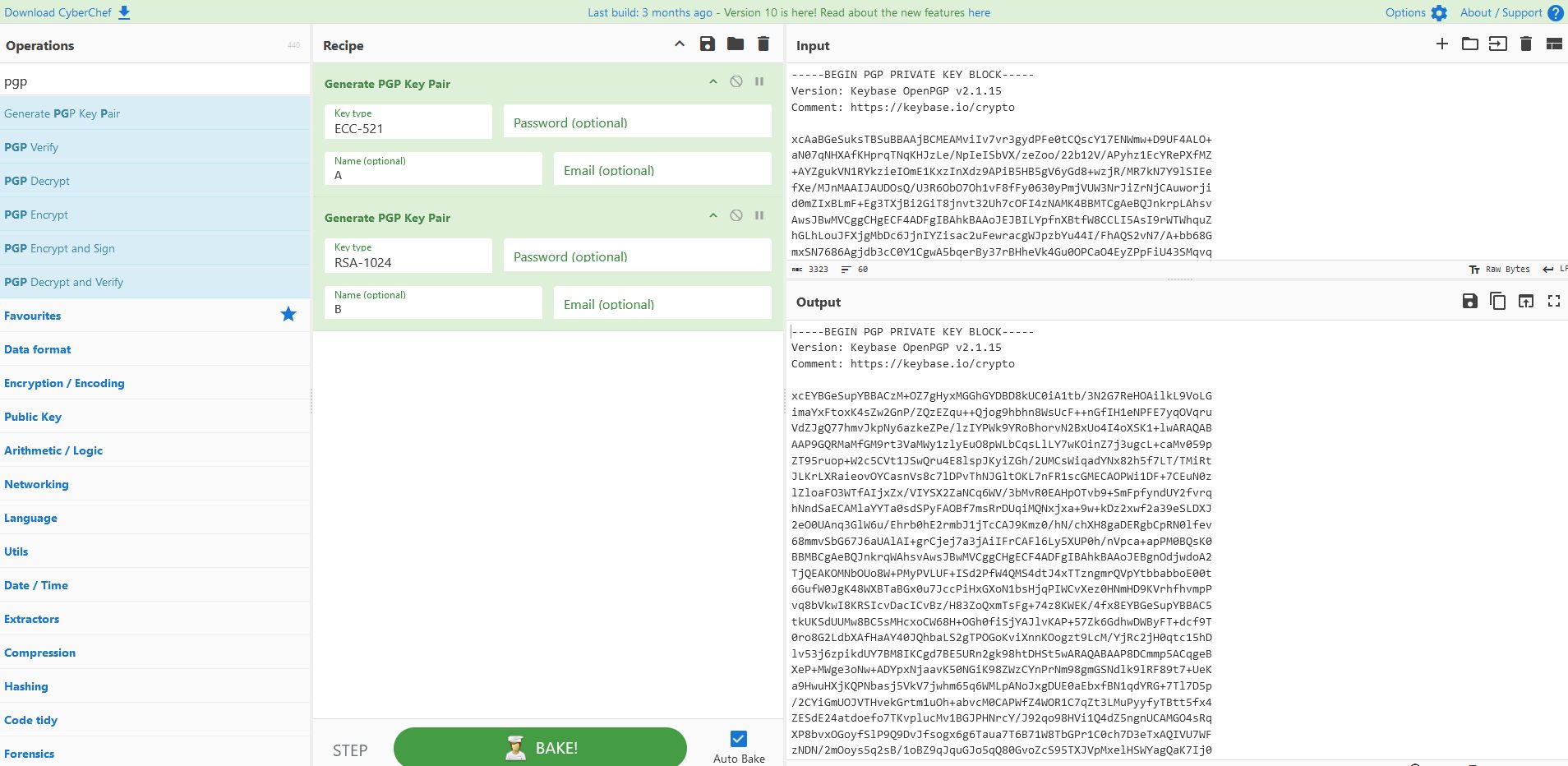Expand the Utils category
Viewport: 1568px width, 766px height.
coord(155,551)
